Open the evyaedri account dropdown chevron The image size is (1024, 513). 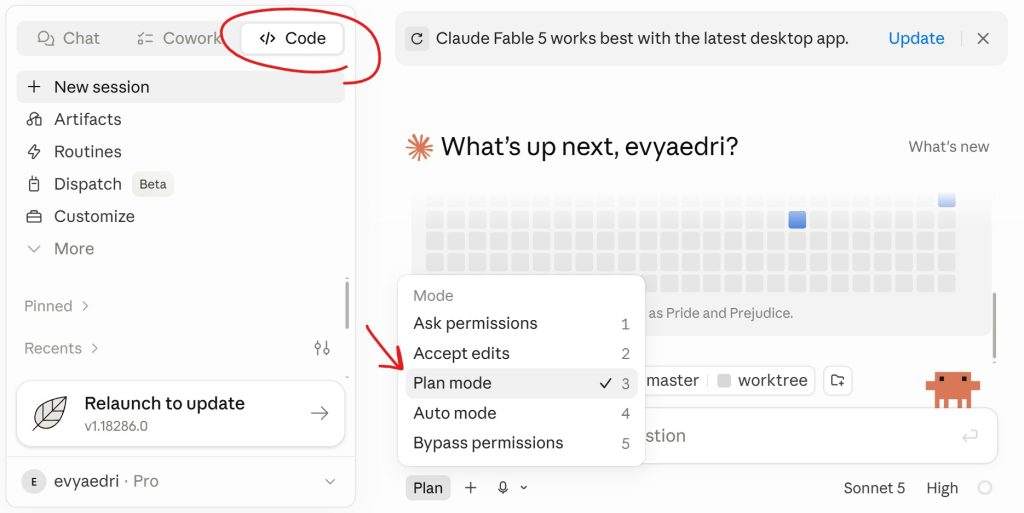click(330, 482)
